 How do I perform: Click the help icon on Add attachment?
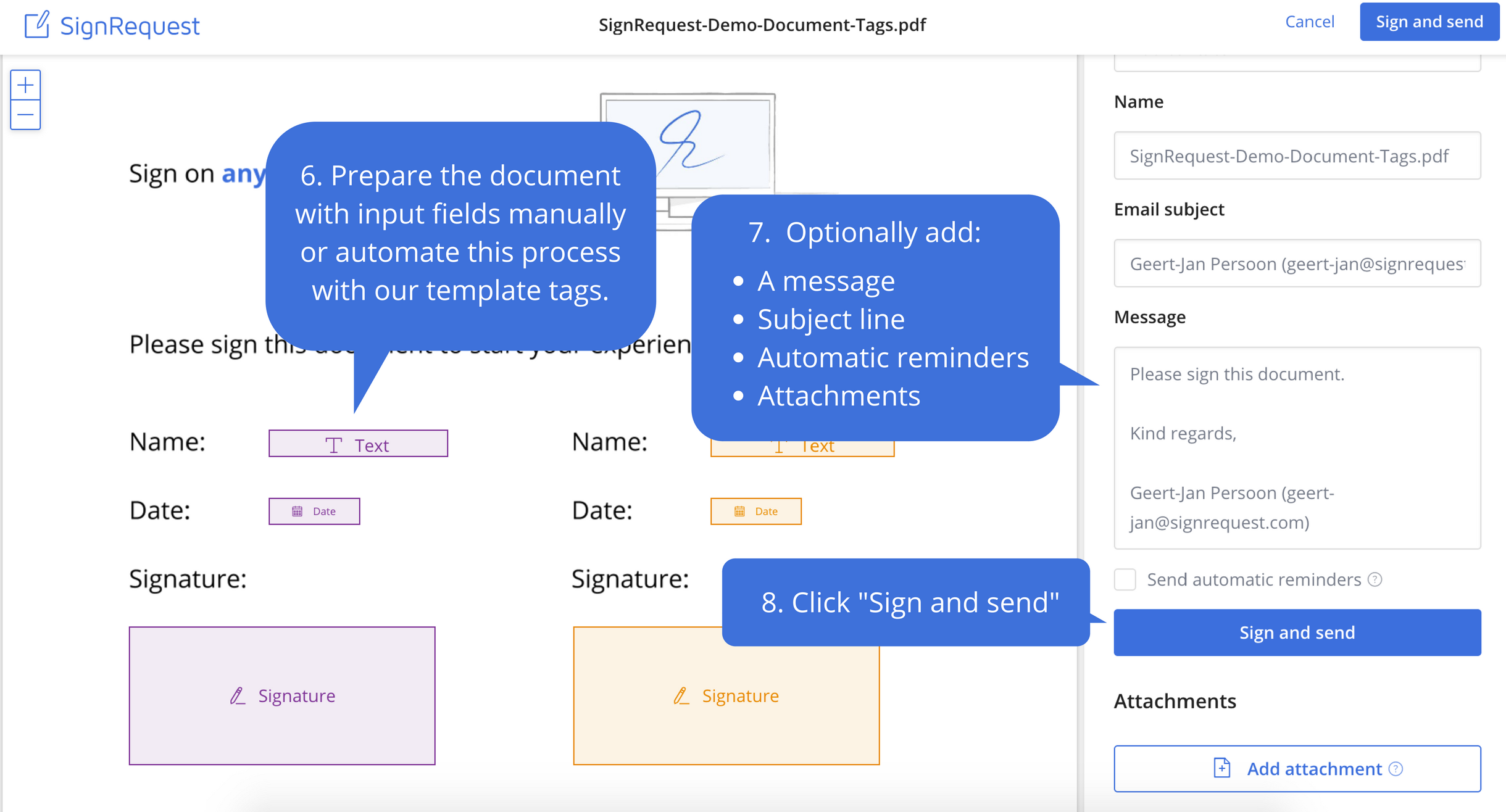pos(1396,769)
